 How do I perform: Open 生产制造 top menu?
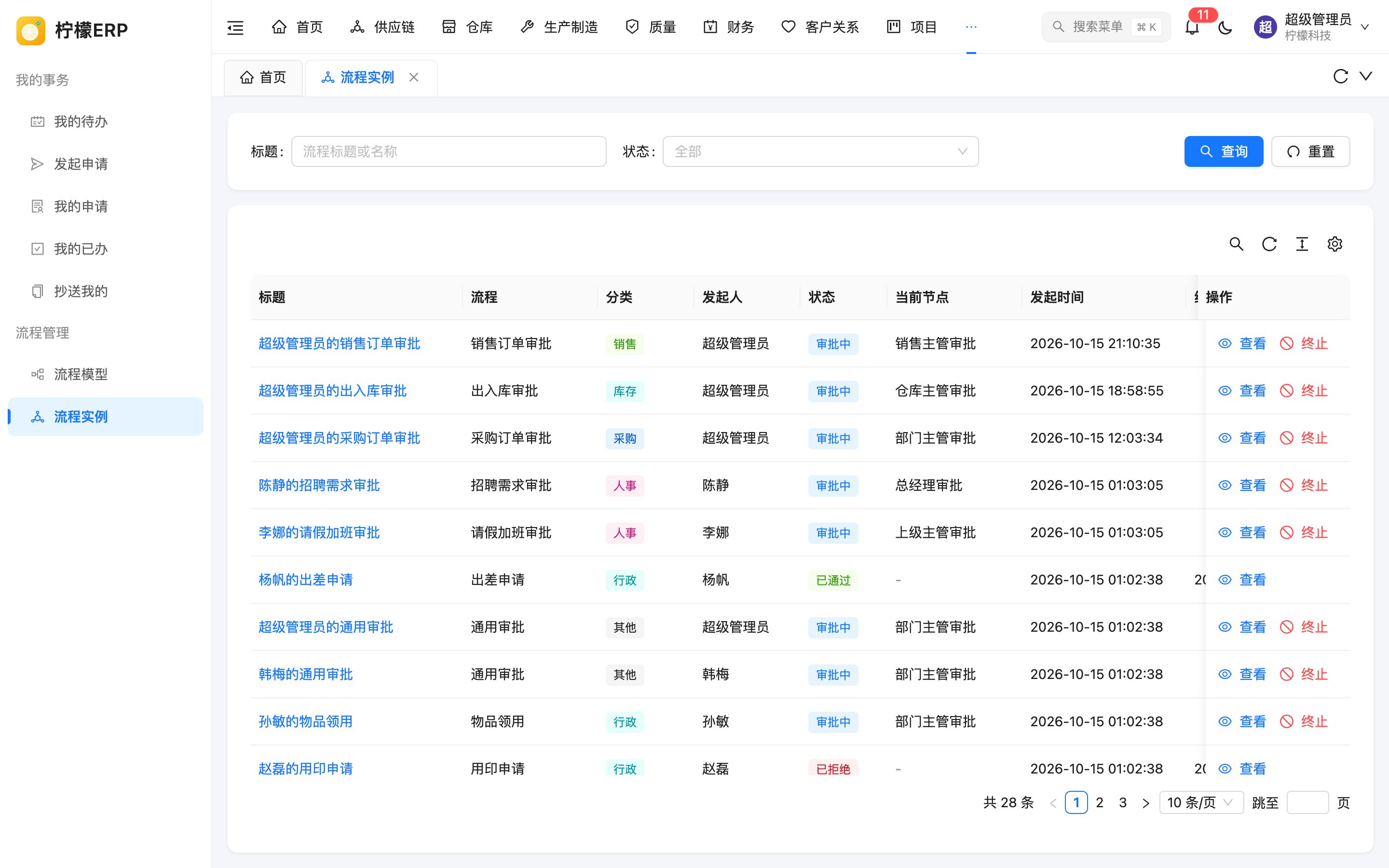pyautogui.click(x=559, y=27)
